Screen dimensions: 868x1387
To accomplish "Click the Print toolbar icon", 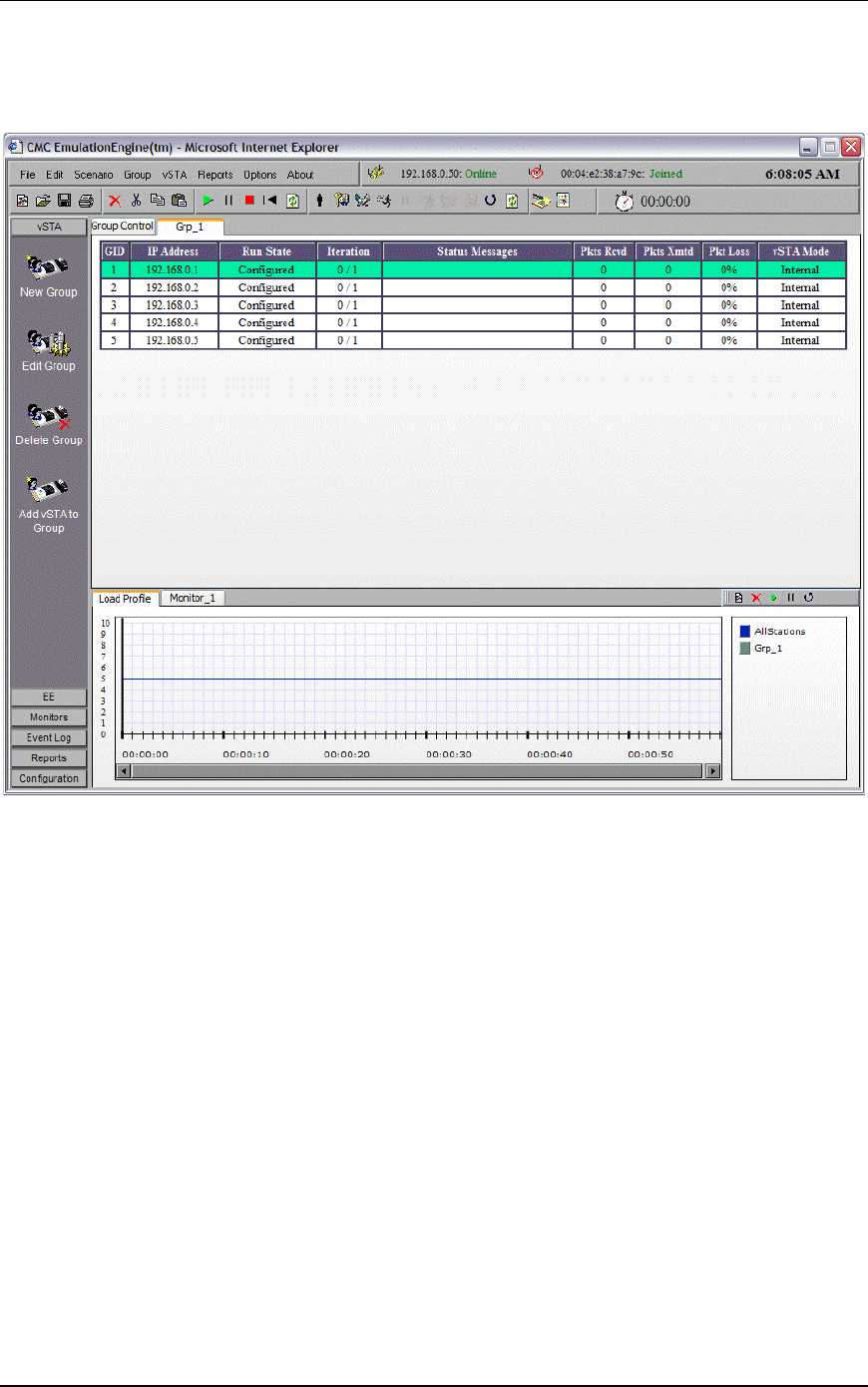I will click(x=86, y=201).
